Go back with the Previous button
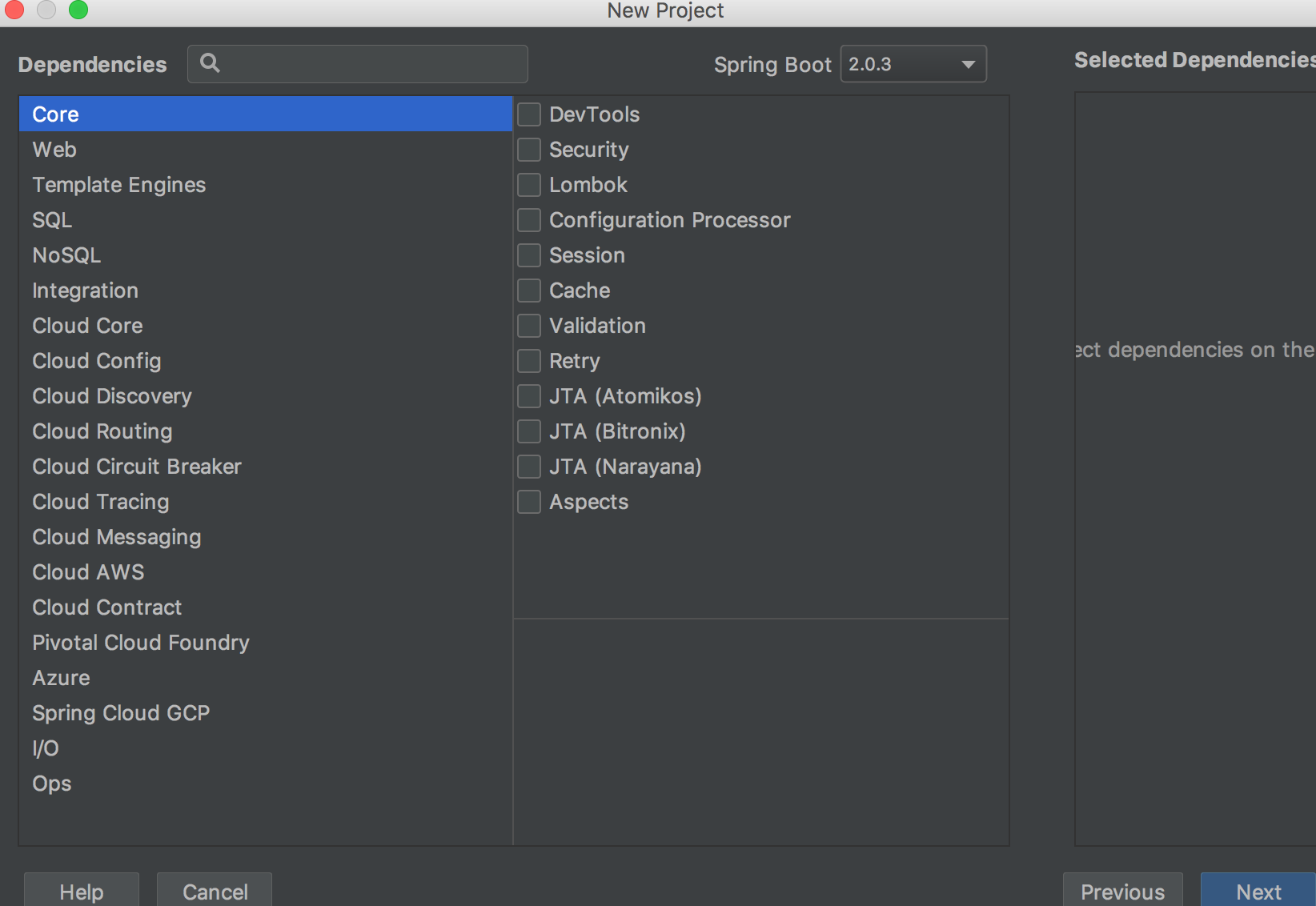Viewport: 1316px width, 906px height. tap(1122, 891)
